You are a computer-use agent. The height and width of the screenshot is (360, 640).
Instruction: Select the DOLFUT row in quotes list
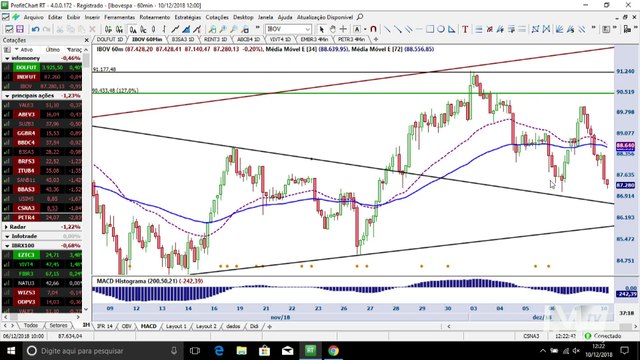[42, 67]
